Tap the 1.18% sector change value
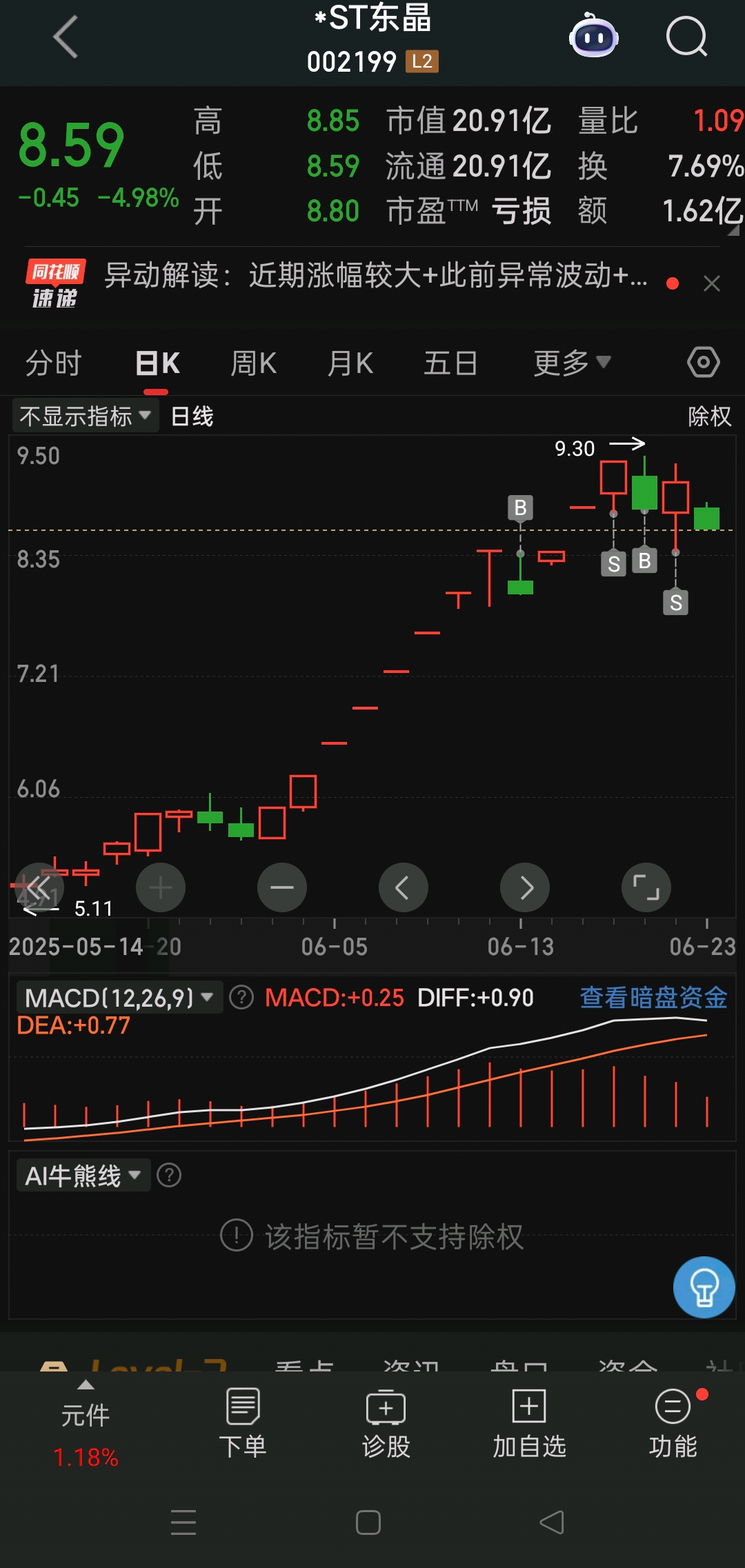745x1568 pixels. 86,1457
